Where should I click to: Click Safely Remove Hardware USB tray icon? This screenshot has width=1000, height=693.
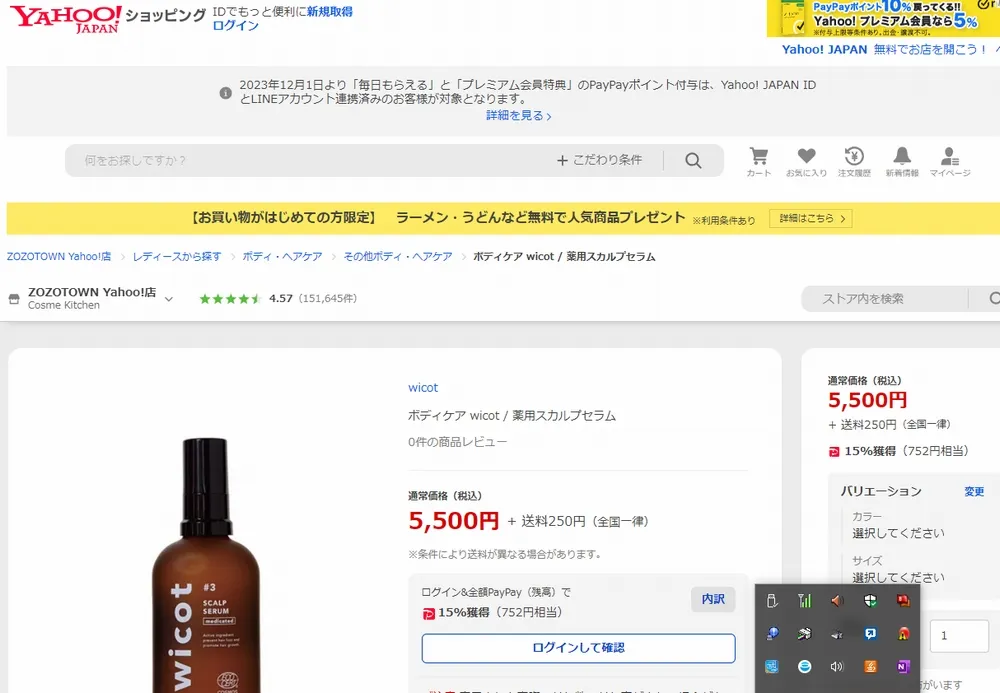click(x=772, y=601)
